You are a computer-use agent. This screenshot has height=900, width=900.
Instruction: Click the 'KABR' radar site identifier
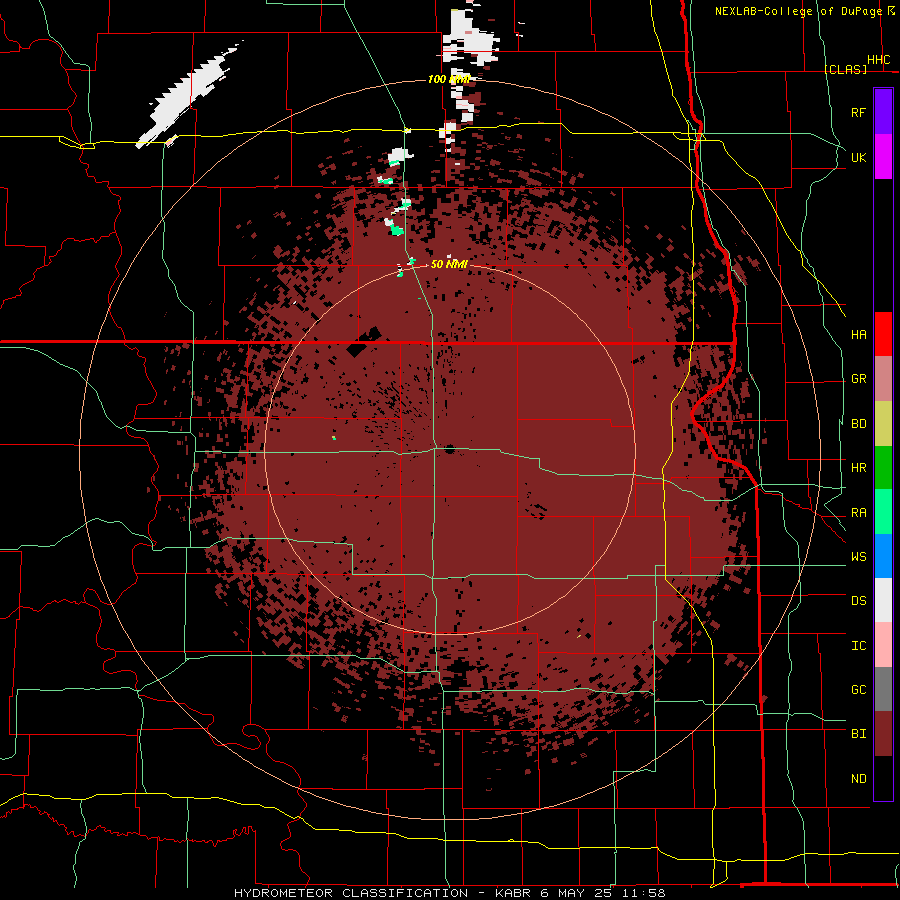pos(514,893)
